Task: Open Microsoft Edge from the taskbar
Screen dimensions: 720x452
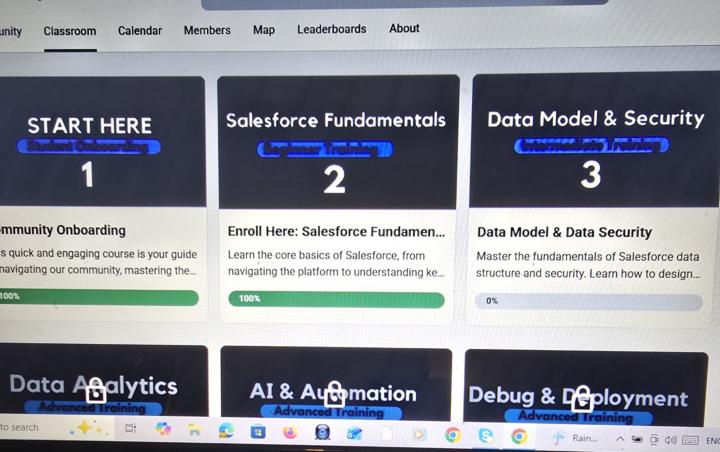Action: coord(226,431)
